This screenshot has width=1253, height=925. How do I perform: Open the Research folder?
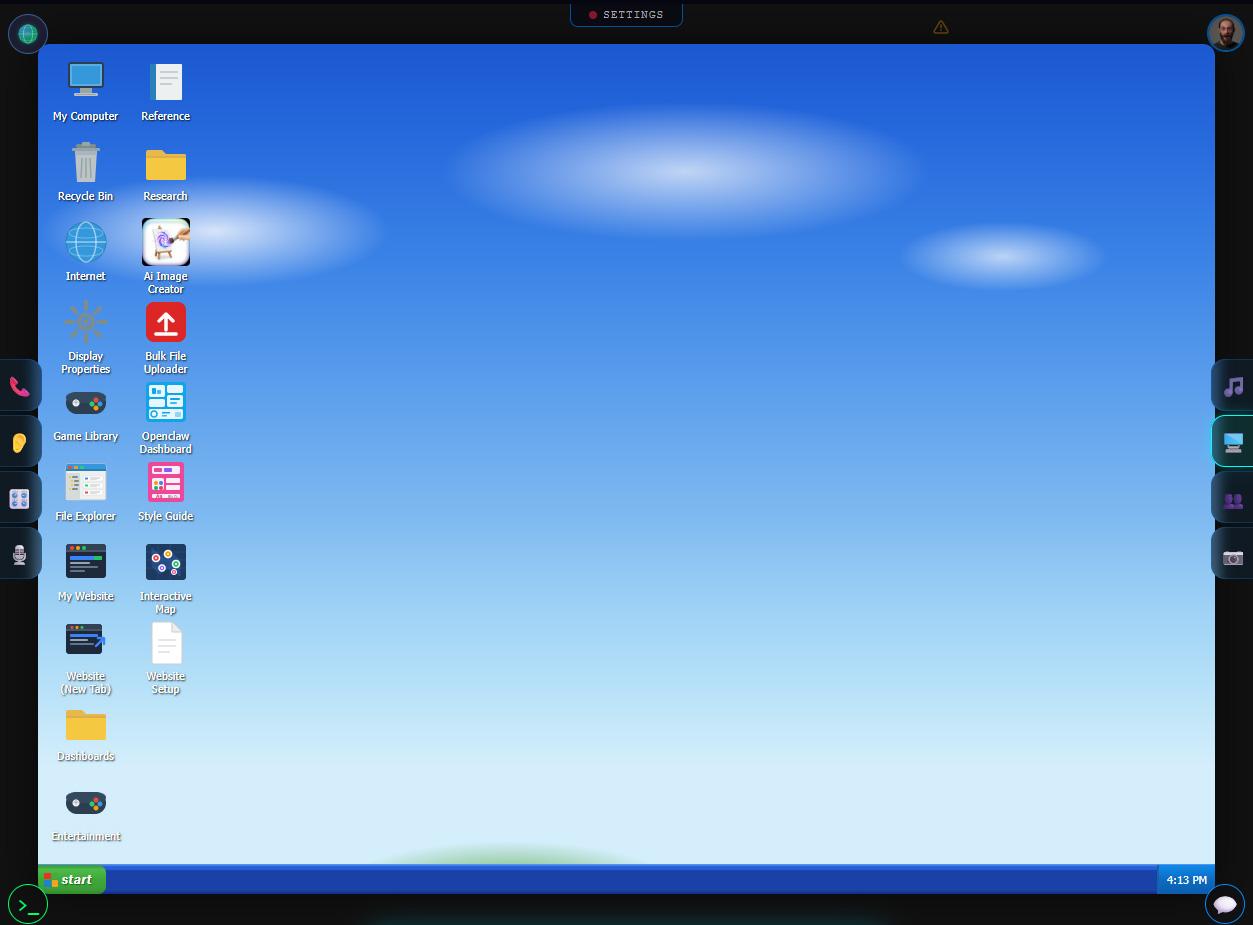166,163
